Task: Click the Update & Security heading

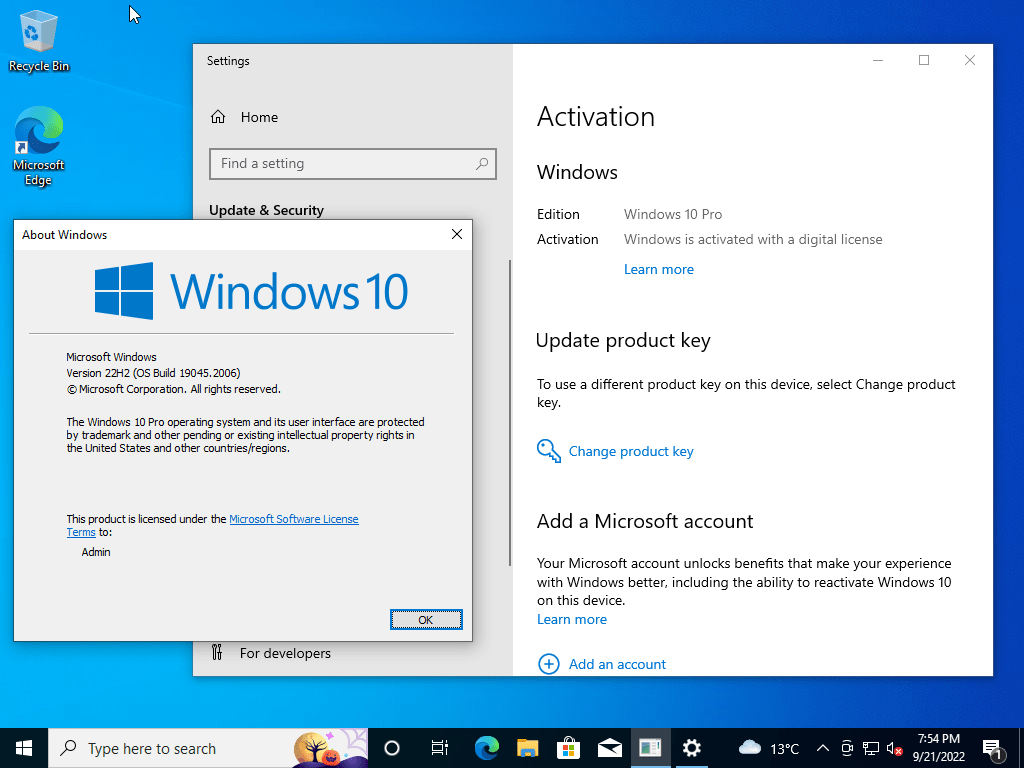Action: coord(266,210)
